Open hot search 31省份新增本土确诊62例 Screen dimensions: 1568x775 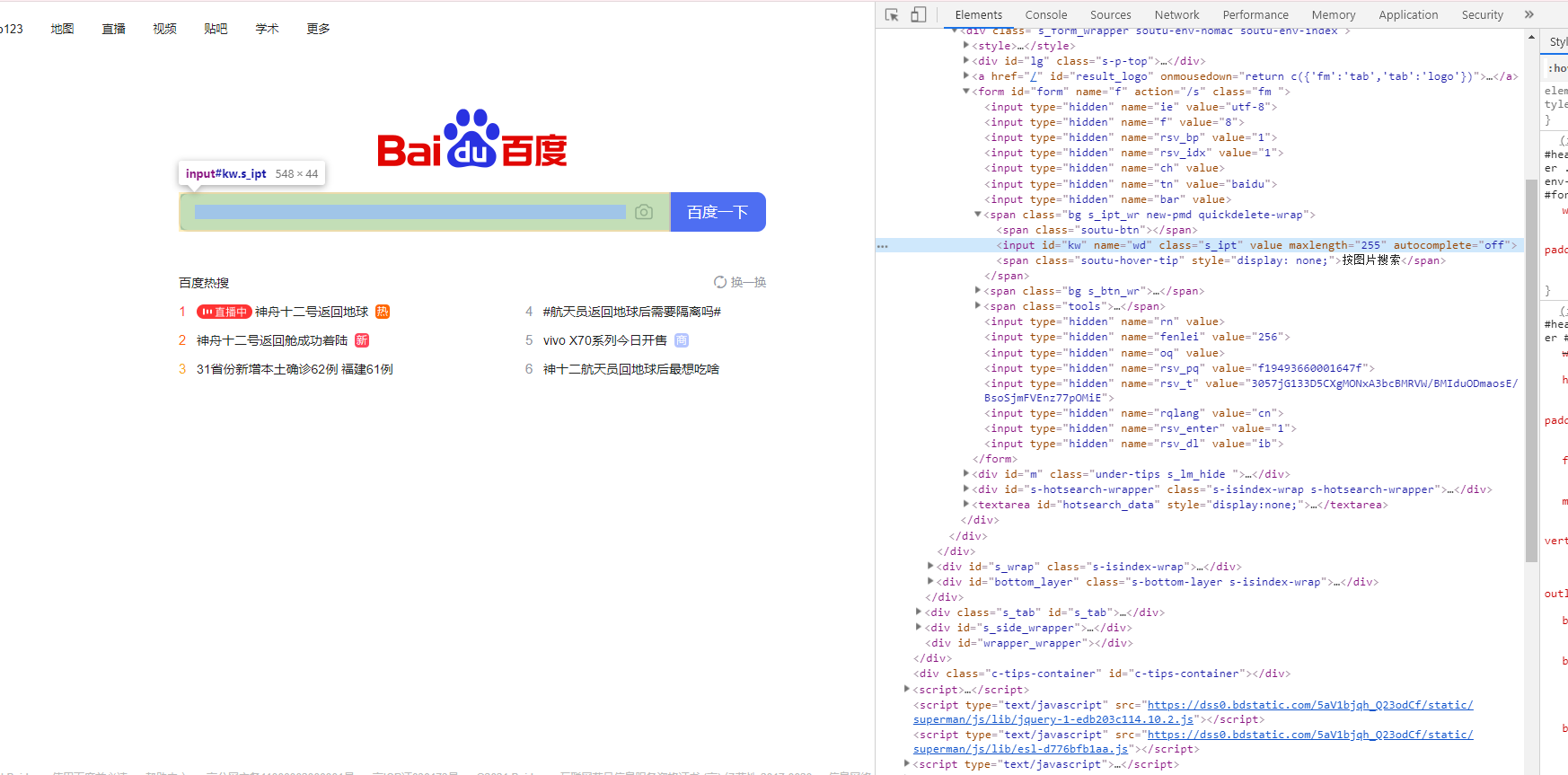(x=295, y=369)
